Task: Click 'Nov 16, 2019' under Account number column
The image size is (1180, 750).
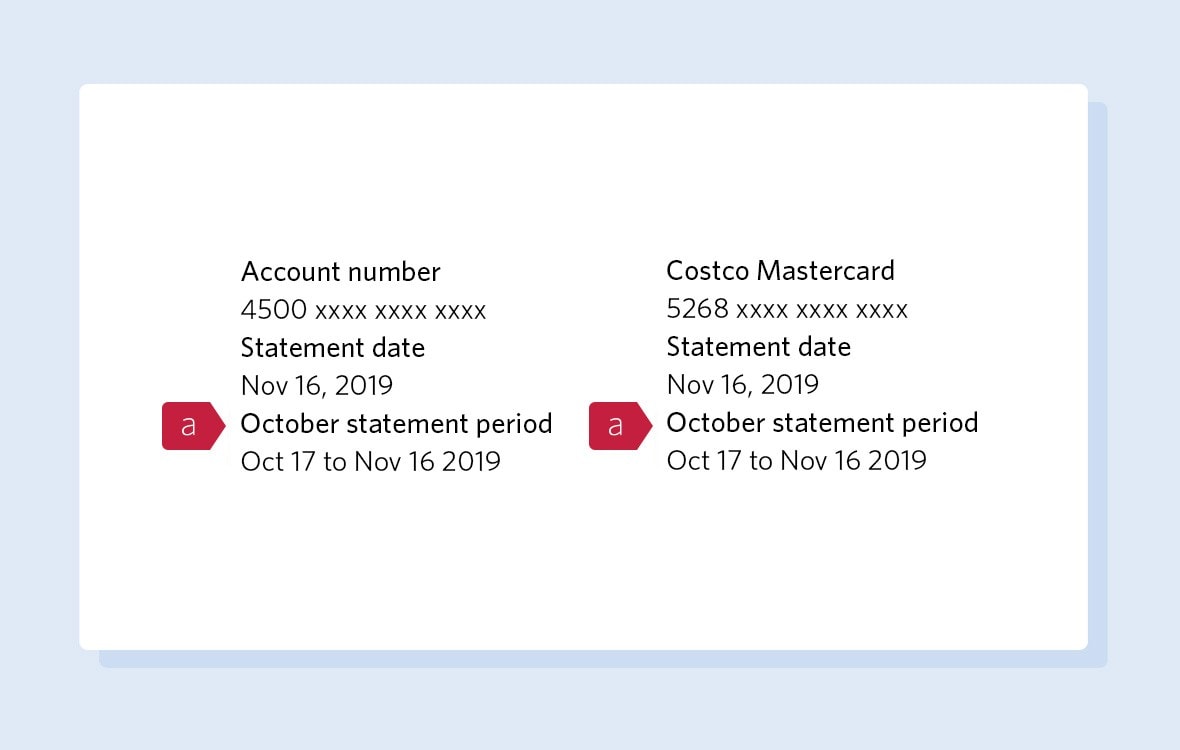Action: [x=317, y=385]
